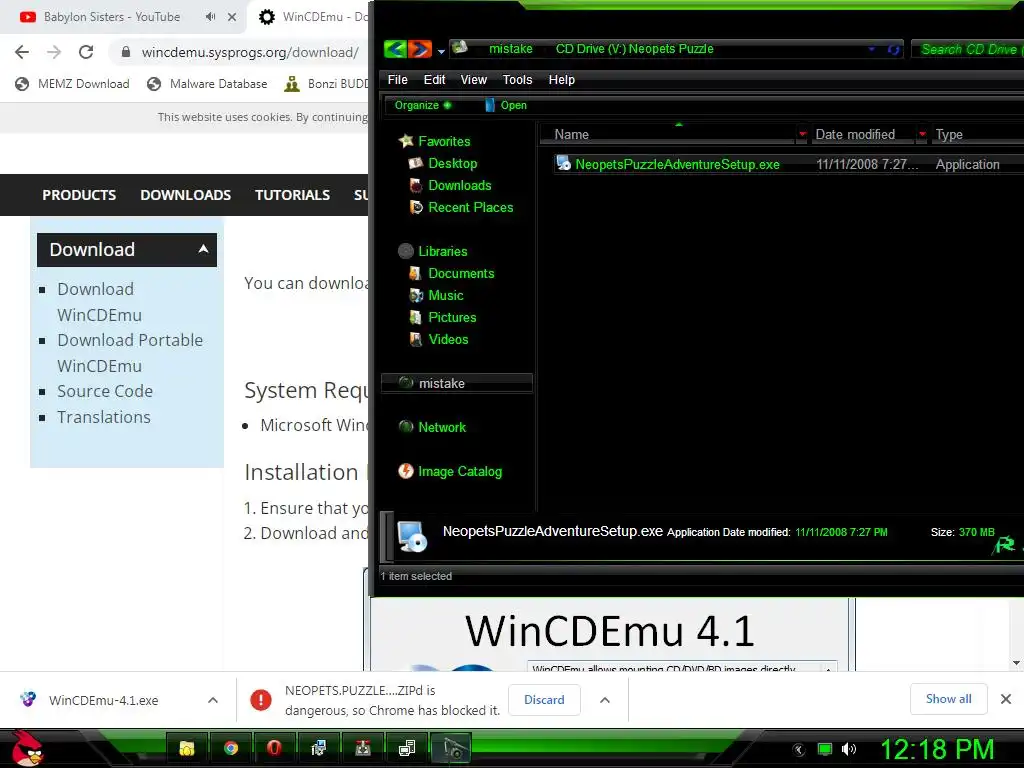This screenshot has height=768, width=1024.
Task: Click Show all downloads button
Action: [948, 699]
